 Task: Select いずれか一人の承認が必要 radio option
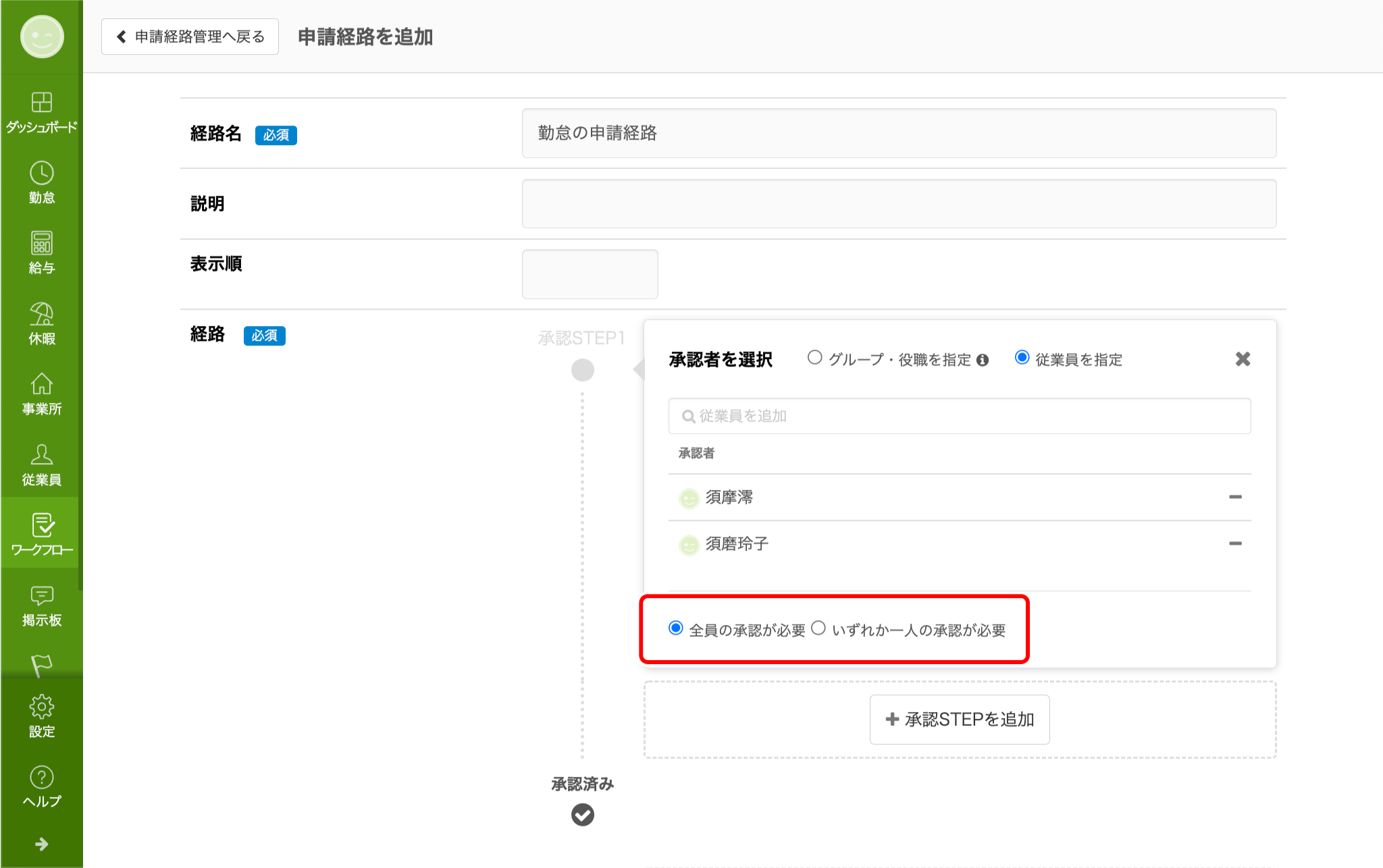(818, 628)
